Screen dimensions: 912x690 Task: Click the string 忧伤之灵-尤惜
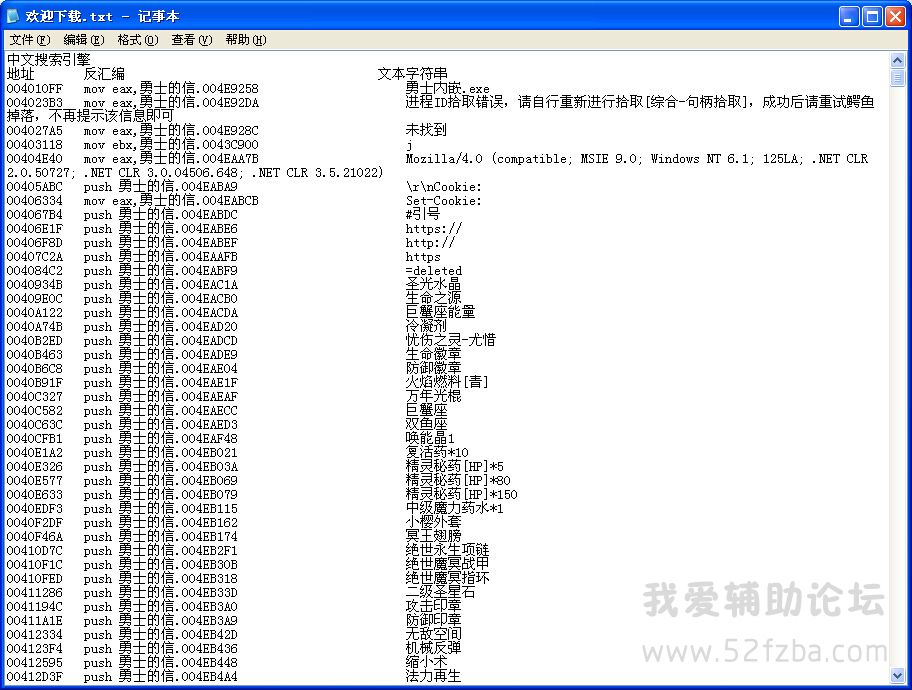tap(451, 340)
